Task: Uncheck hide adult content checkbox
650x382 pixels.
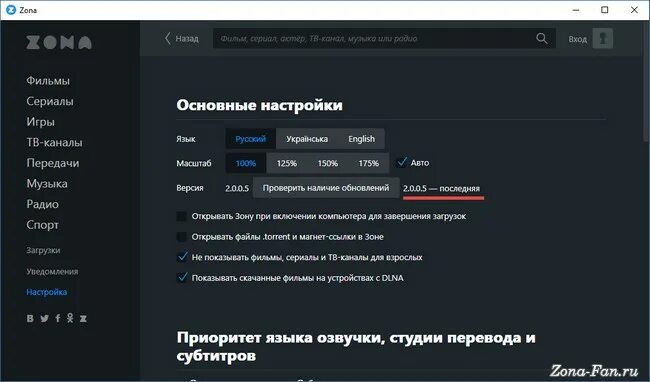Action: tap(182, 257)
